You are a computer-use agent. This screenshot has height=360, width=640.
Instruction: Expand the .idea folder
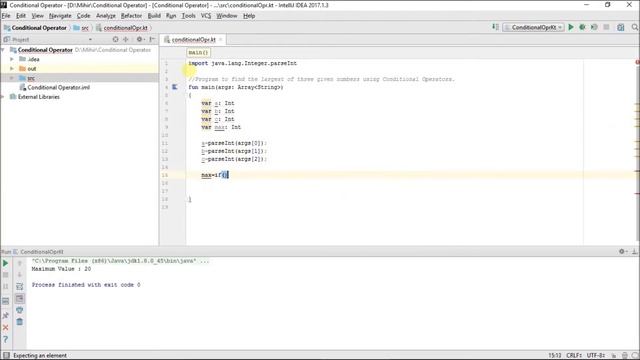coord(12,59)
